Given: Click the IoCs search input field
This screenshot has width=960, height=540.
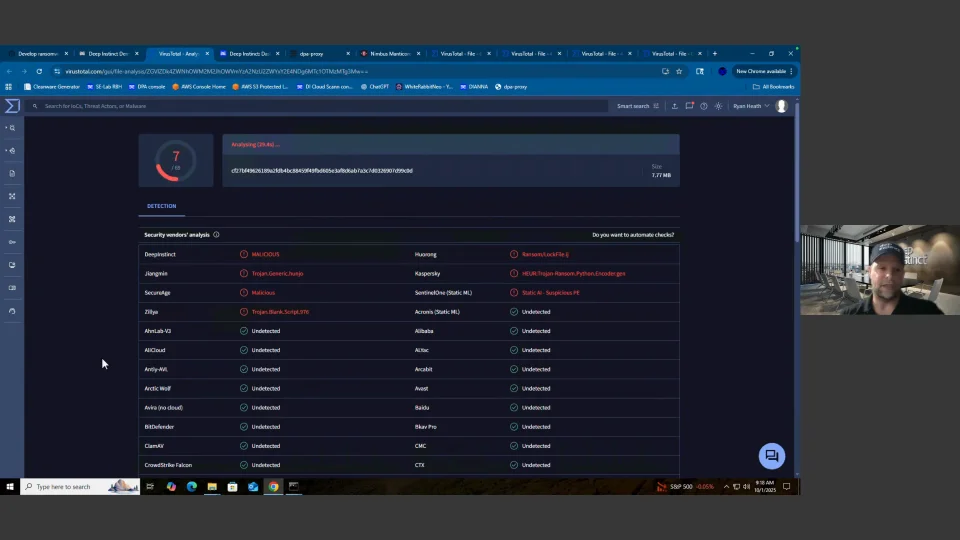Looking at the screenshot, I should pos(318,106).
